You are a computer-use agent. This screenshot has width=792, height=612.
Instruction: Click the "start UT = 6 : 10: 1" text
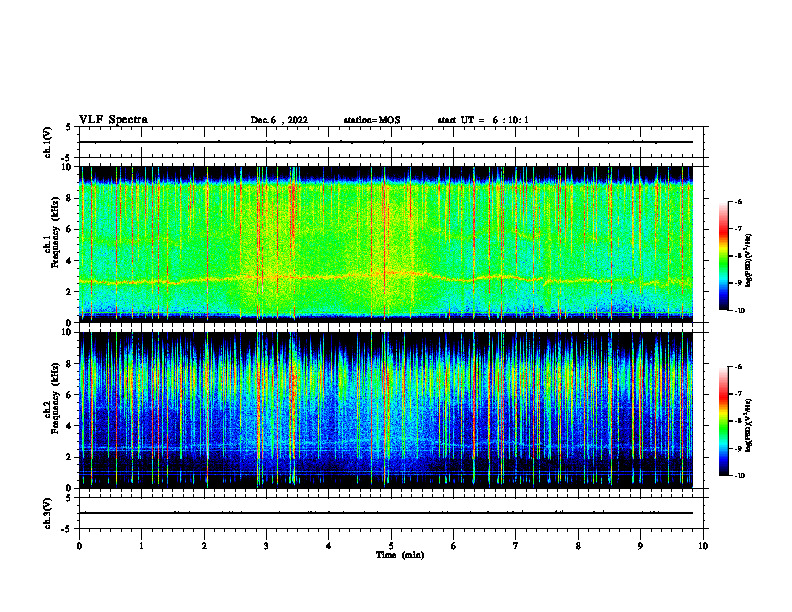[483, 120]
